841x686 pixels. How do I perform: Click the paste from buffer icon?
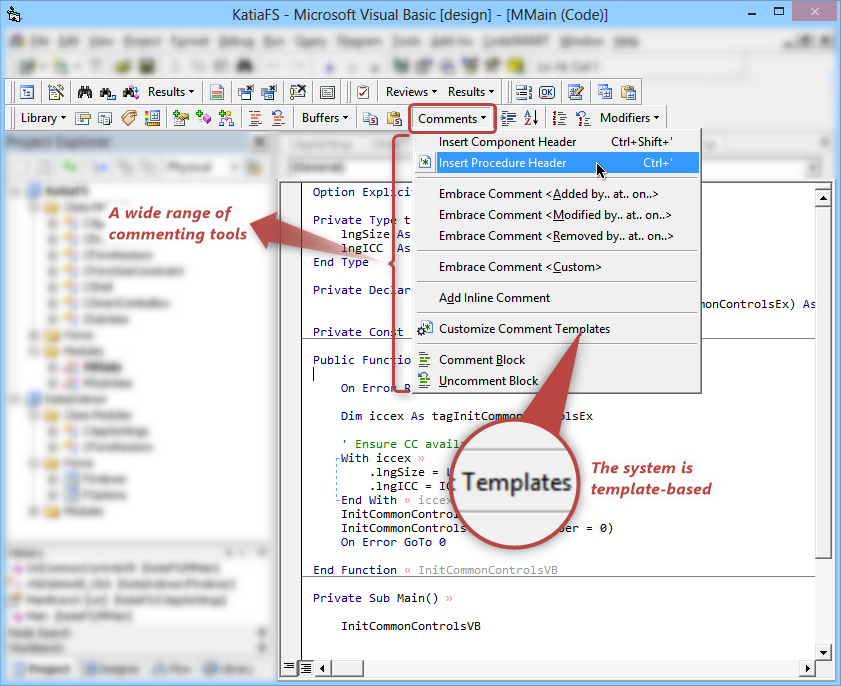pos(394,118)
